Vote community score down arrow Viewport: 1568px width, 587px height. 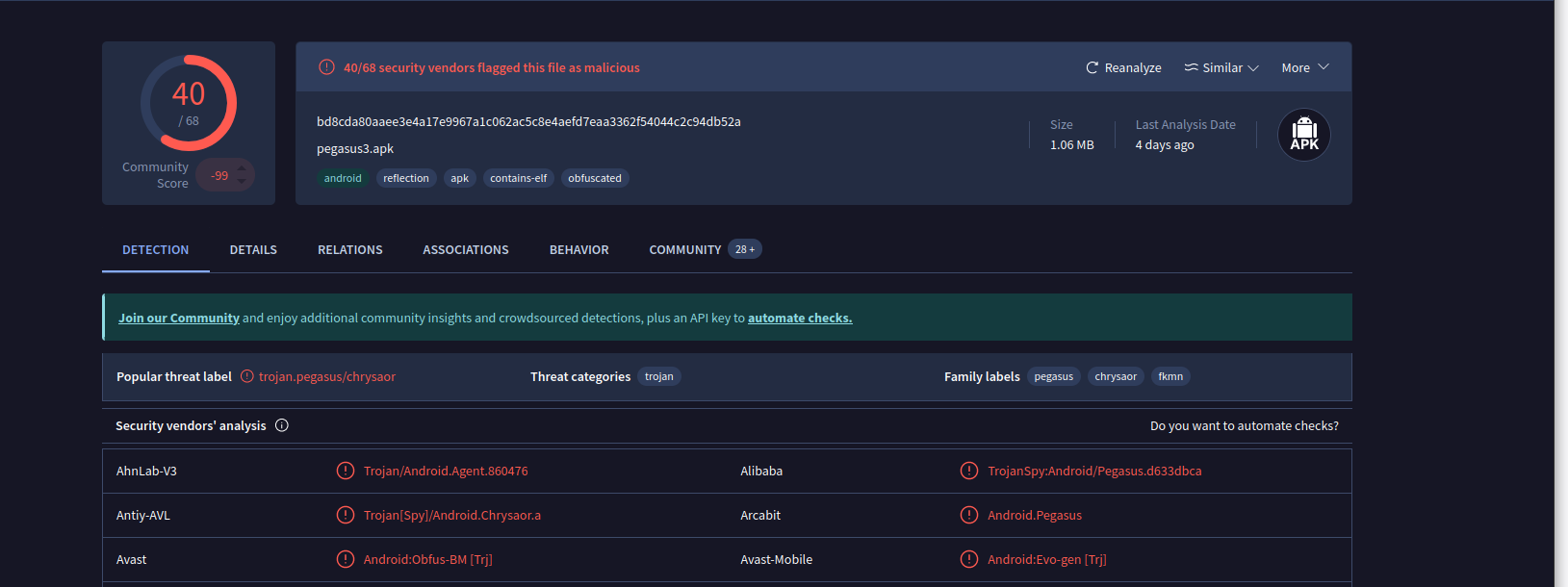pos(242,182)
